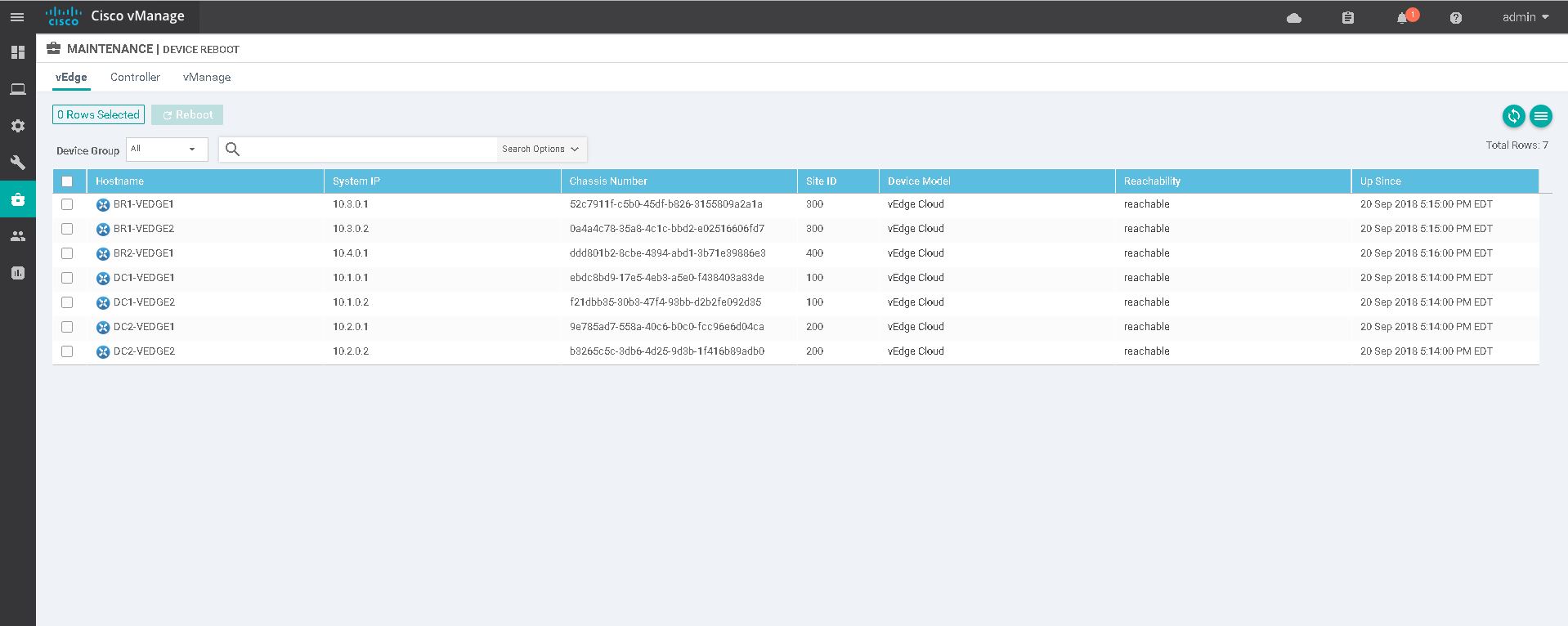1568x626 pixels.
Task: Click chassis number starting 52c7911f
Action: pos(666,204)
